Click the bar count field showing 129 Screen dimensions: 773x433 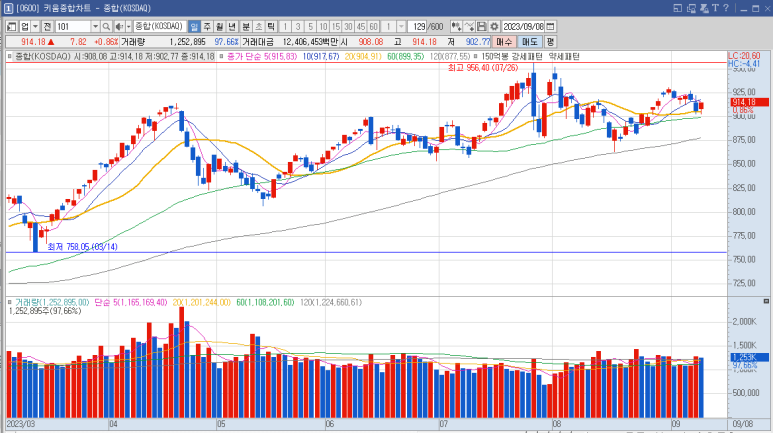[419, 26]
